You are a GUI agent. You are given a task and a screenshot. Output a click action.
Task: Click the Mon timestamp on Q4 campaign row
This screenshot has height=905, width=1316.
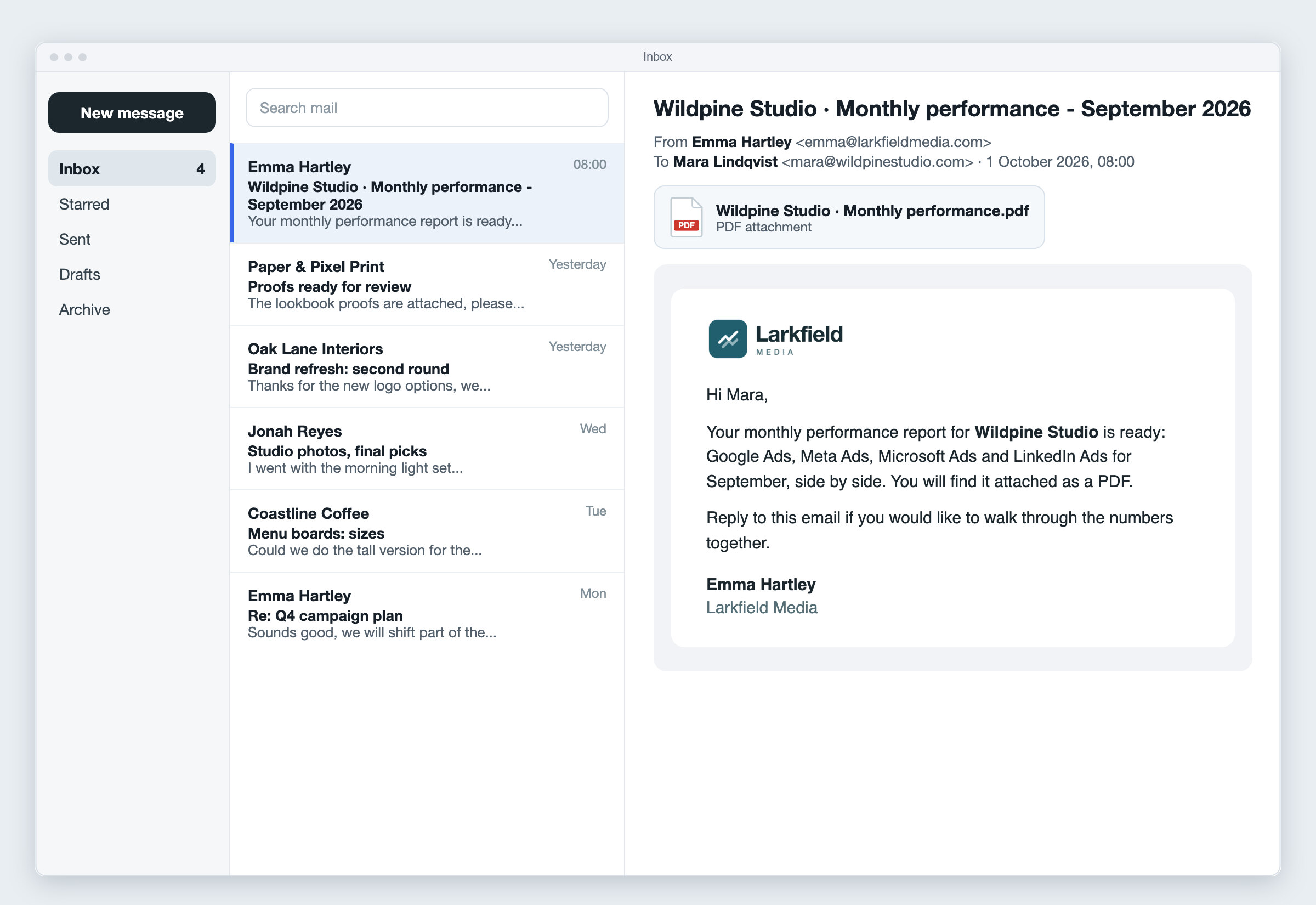593,593
